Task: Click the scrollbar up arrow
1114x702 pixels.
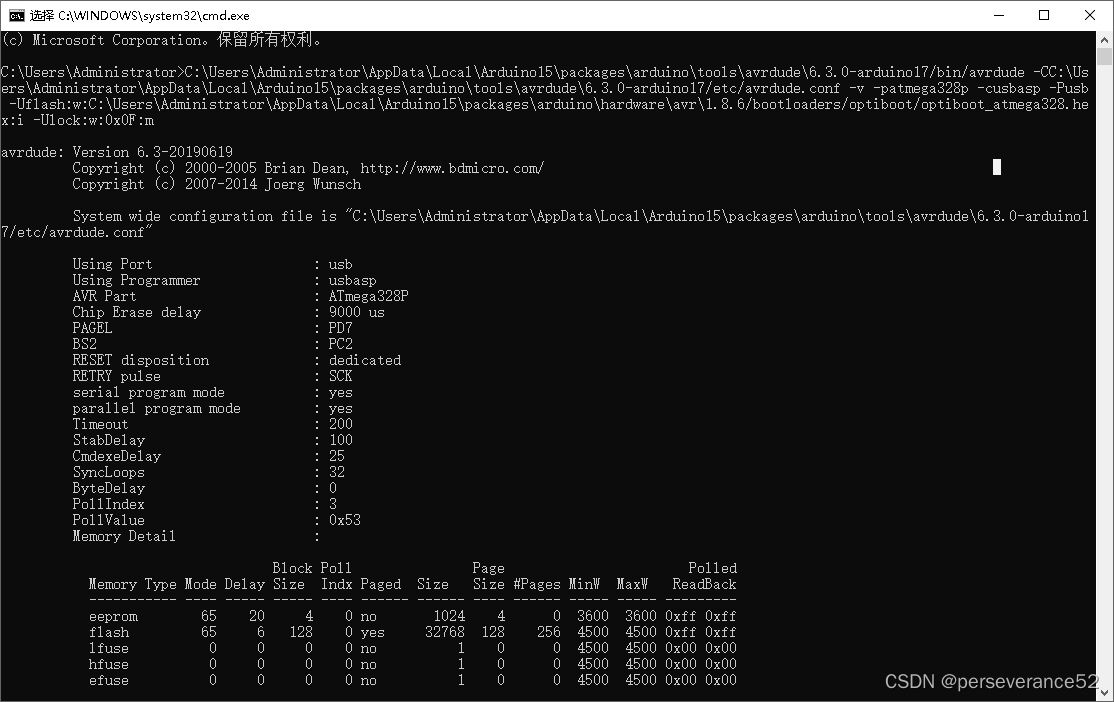Action: coord(1104,38)
